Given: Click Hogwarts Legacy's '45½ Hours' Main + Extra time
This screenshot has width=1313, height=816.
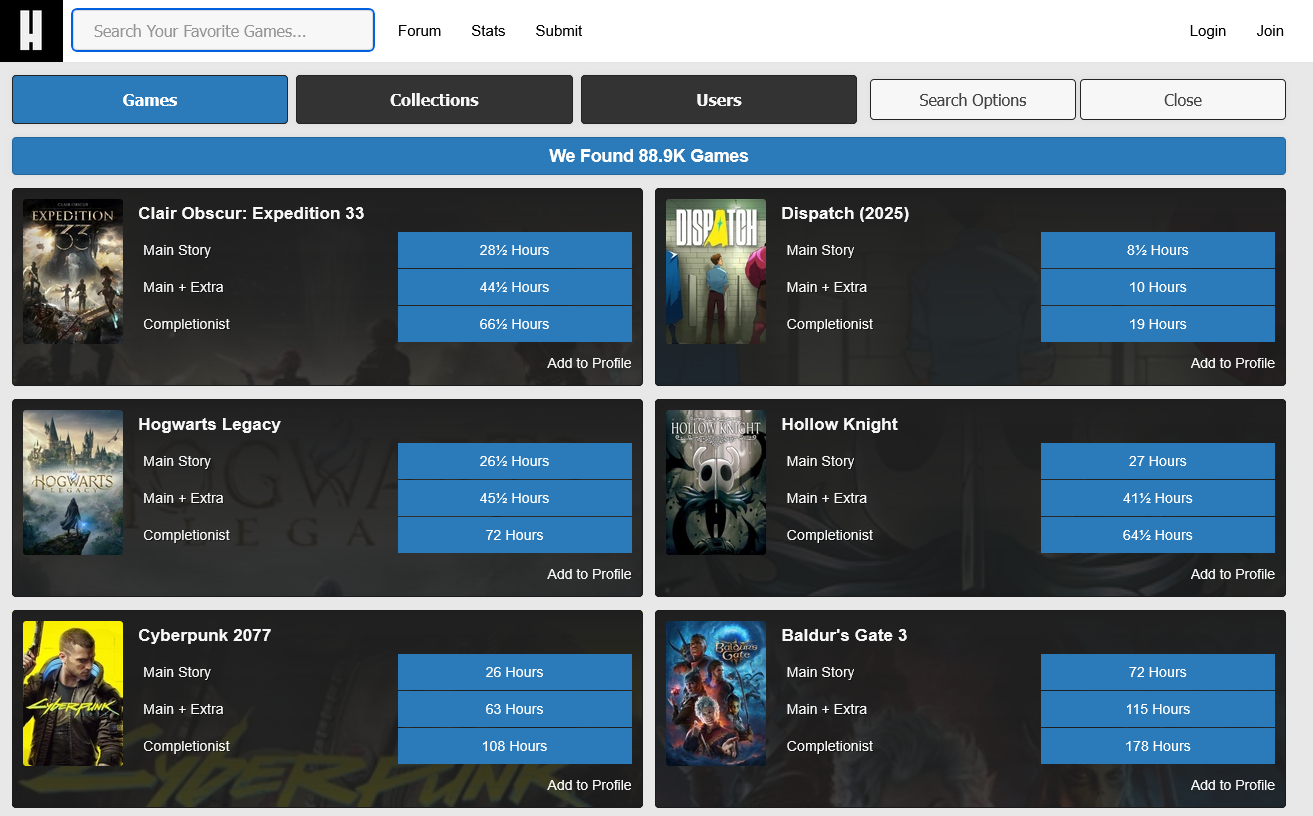Looking at the screenshot, I should (515, 498).
